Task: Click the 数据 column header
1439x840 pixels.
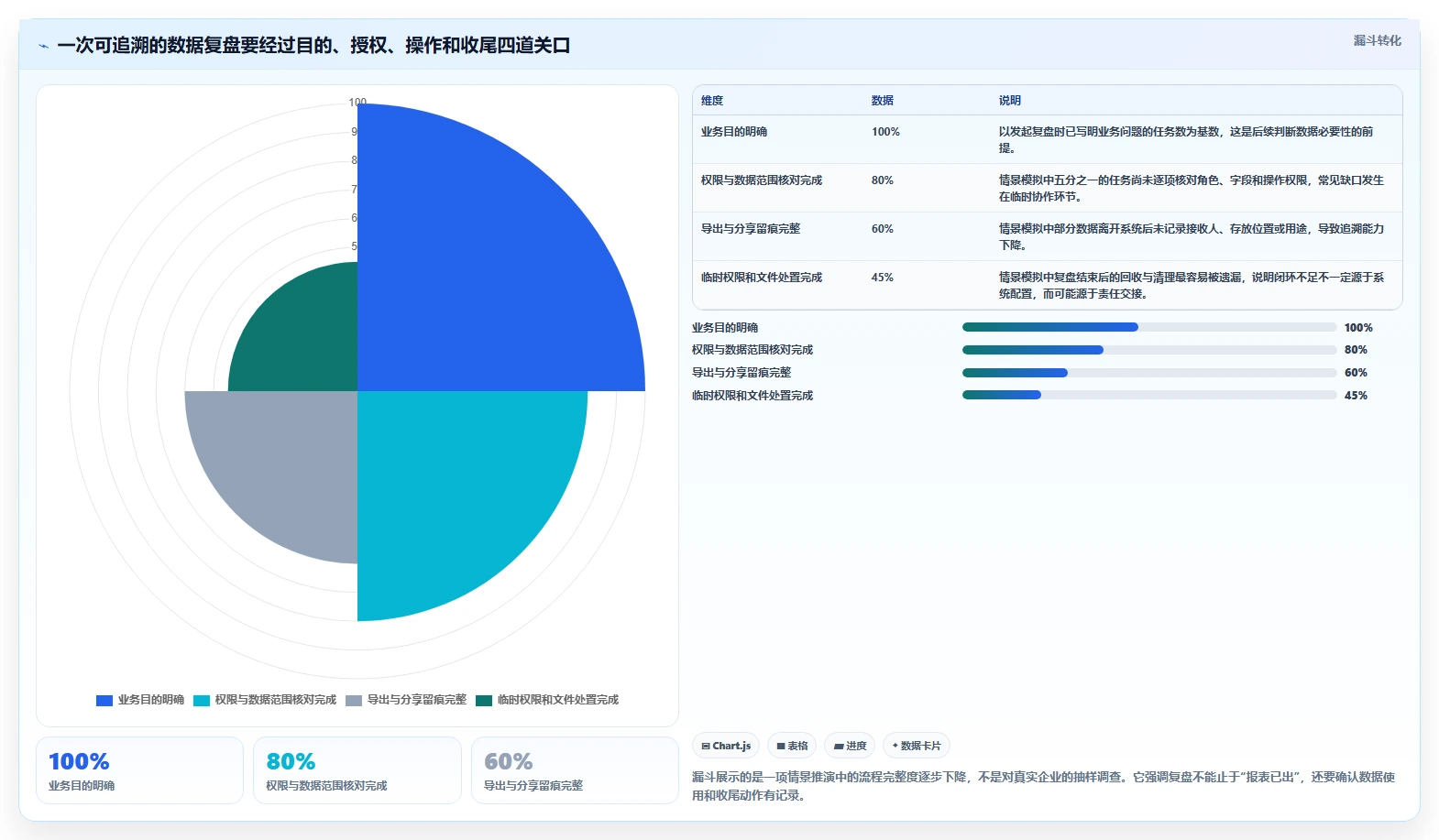Action: click(x=883, y=101)
